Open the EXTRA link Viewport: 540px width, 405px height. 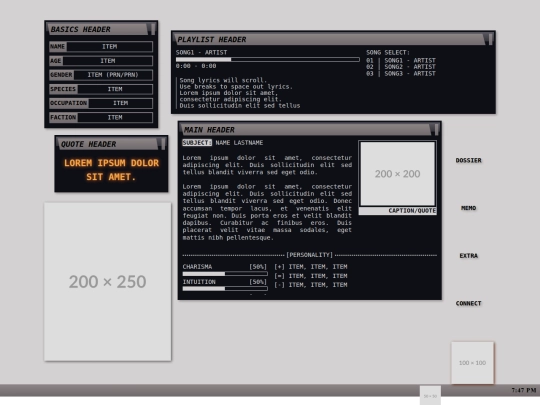coord(468,256)
